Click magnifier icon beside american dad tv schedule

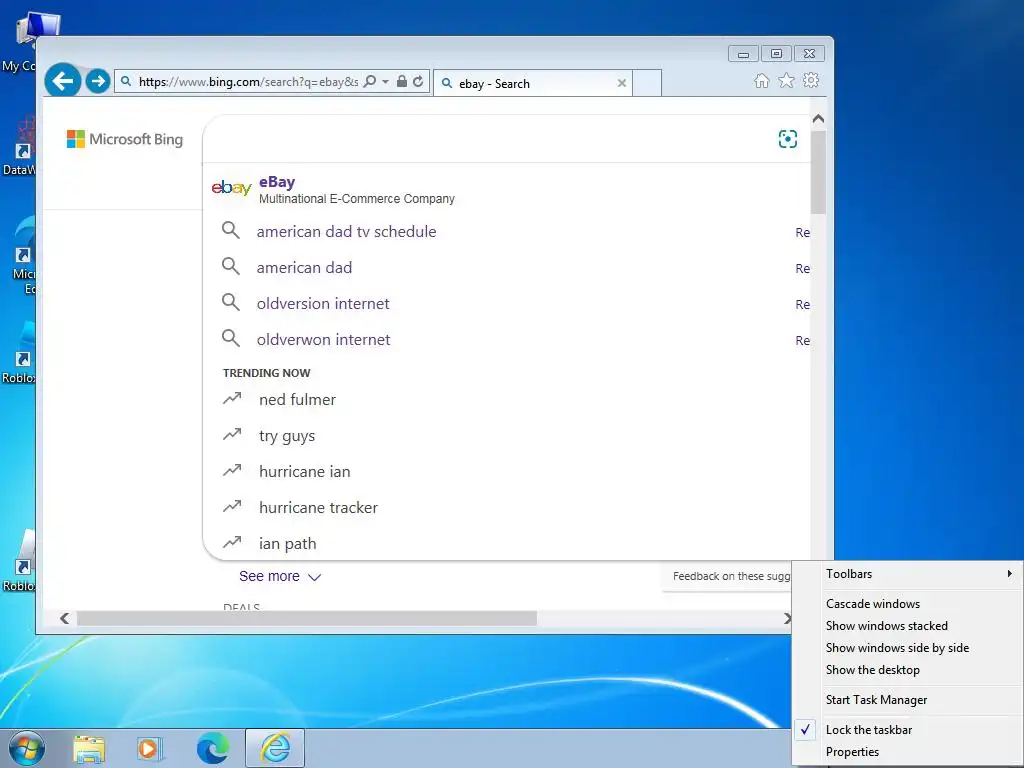point(231,230)
